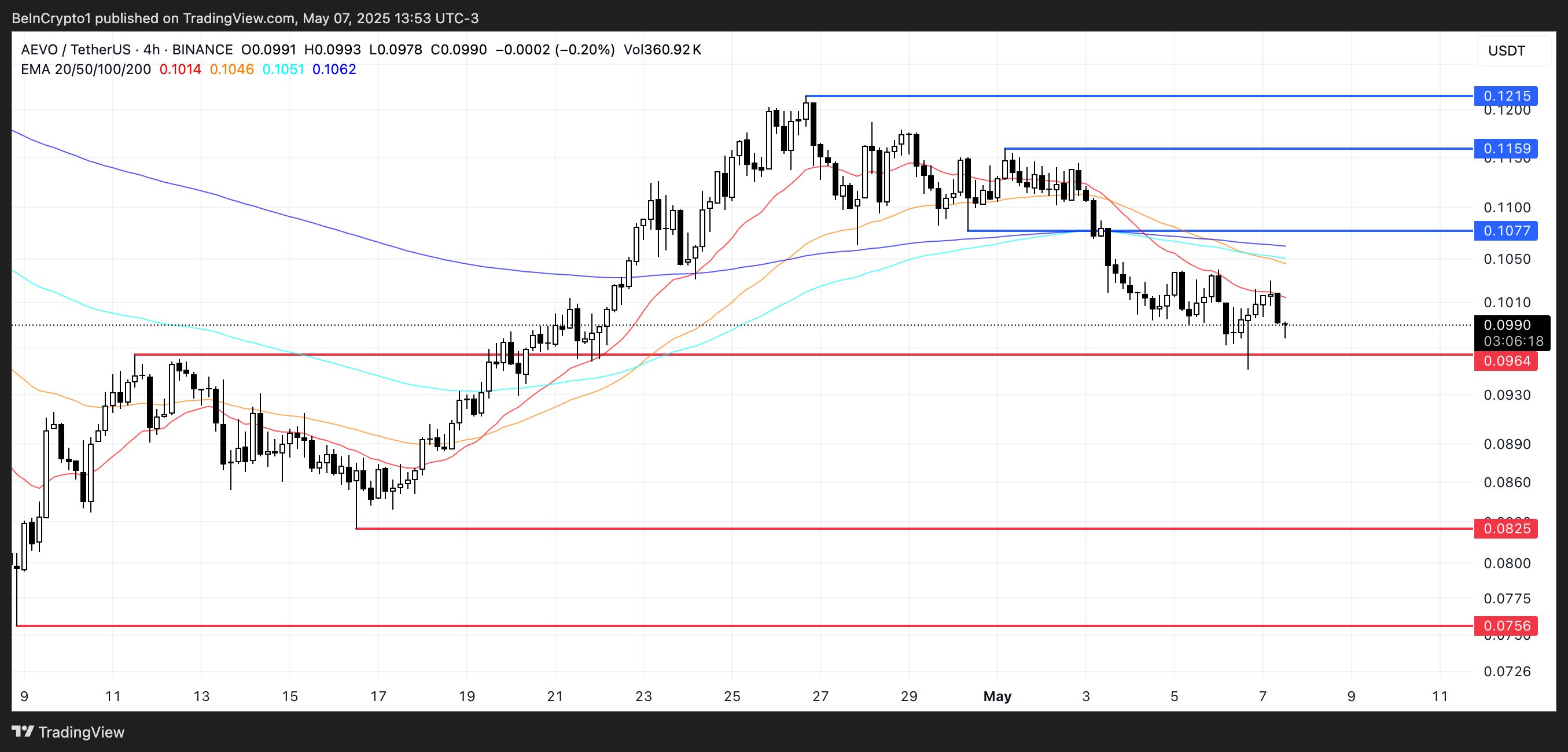Image resolution: width=1568 pixels, height=752 pixels.
Task: Click the 0.1215 blue price label
Action: 1506,96
